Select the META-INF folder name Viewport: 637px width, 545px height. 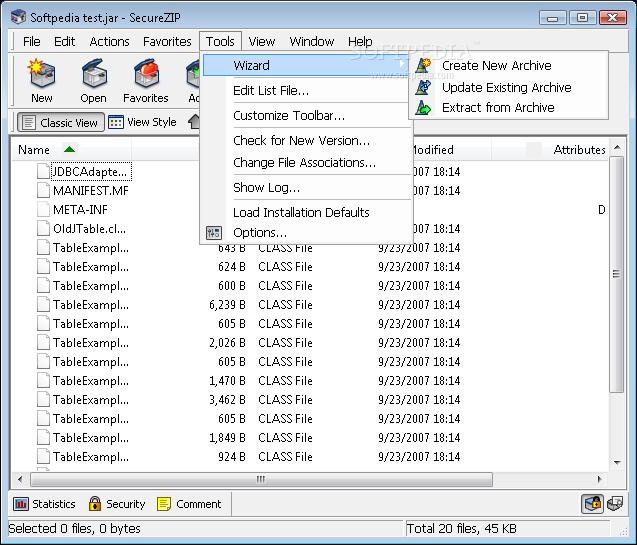pos(80,210)
